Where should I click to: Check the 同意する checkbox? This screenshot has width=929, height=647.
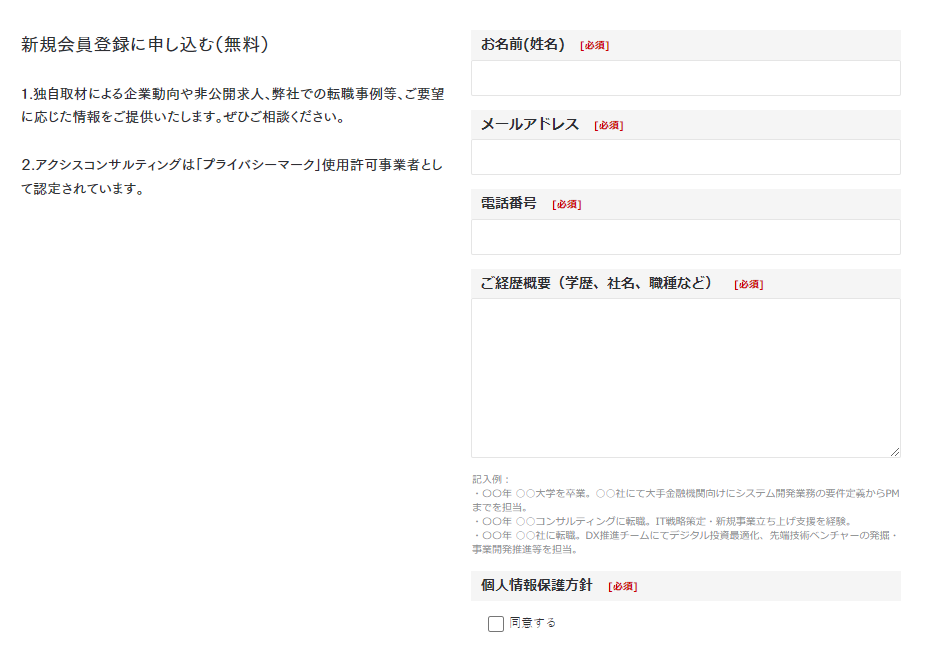496,624
